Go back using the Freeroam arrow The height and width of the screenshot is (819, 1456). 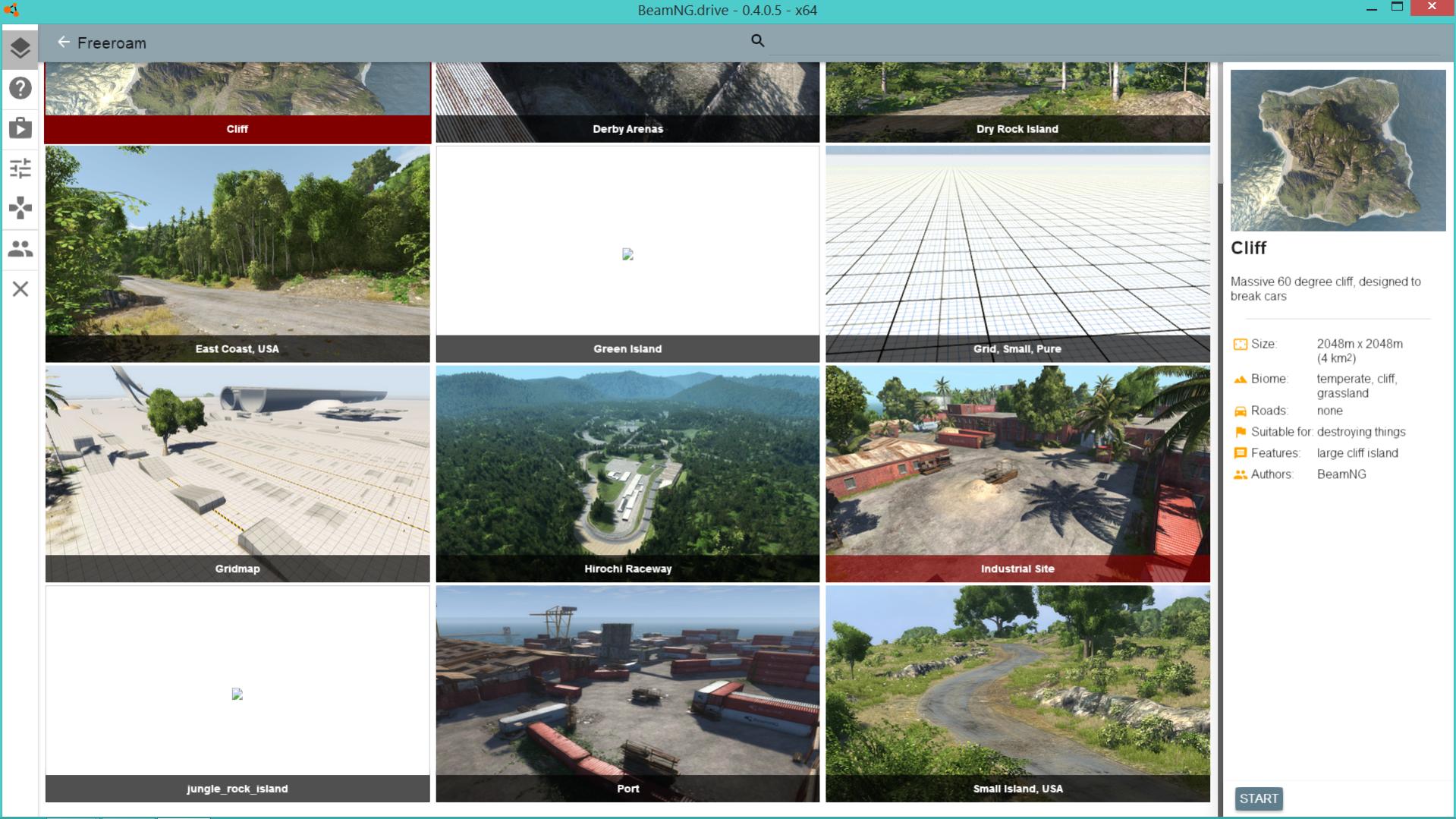pyautogui.click(x=64, y=43)
